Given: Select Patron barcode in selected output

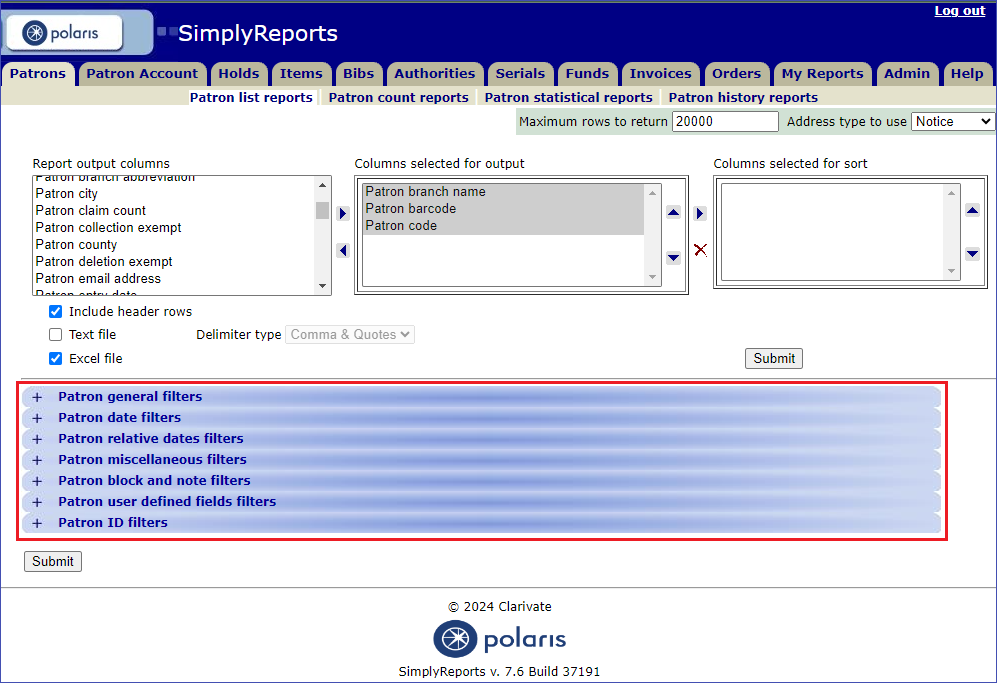Looking at the screenshot, I should 504,209.
